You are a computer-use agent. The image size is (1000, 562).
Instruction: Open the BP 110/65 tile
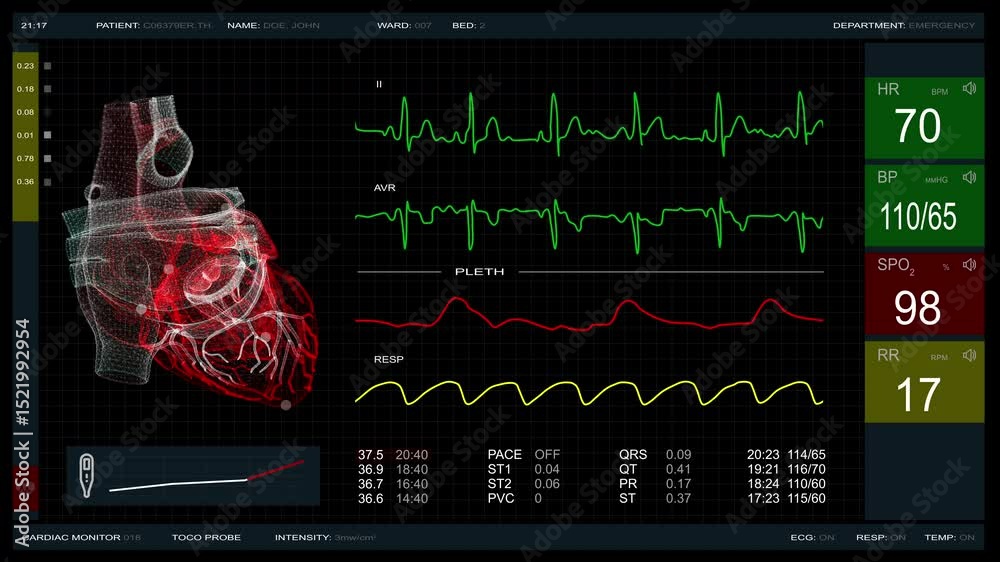pyautogui.click(x=924, y=206)
